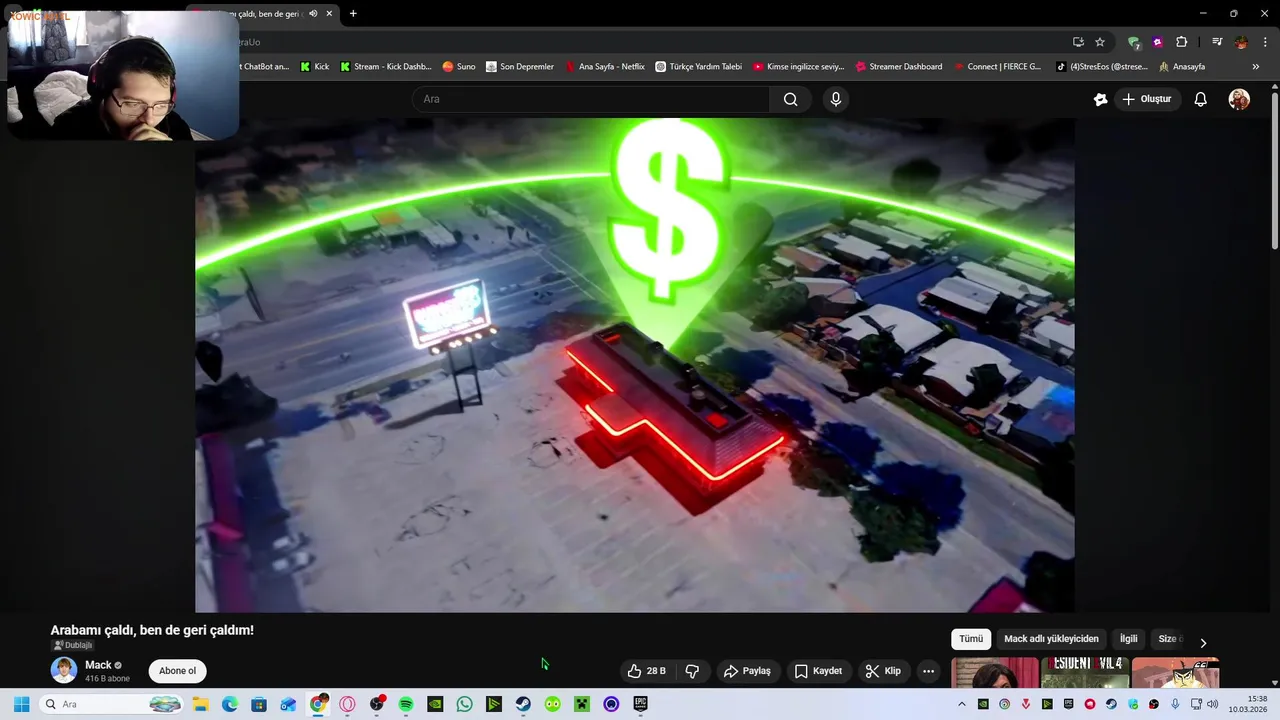
Task: Click the green shield extension icon
Action: [x=1133, y=42]
